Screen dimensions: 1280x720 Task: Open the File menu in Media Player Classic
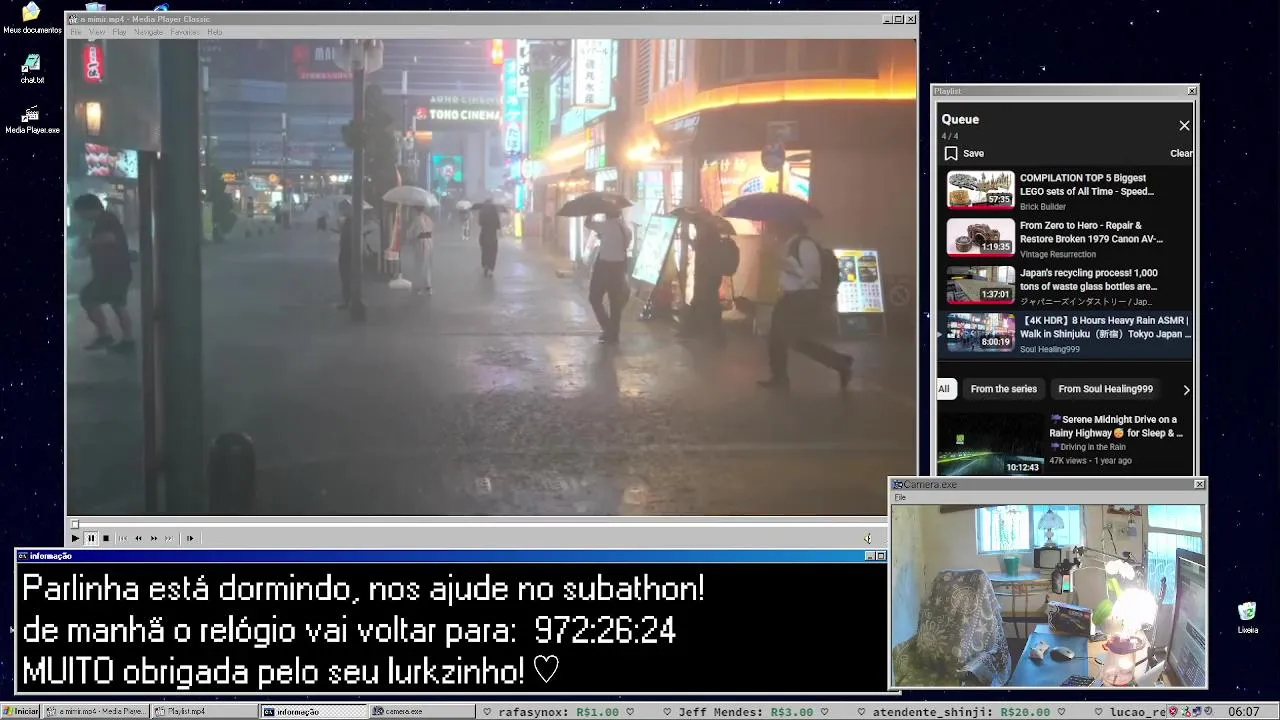(76, 32)
